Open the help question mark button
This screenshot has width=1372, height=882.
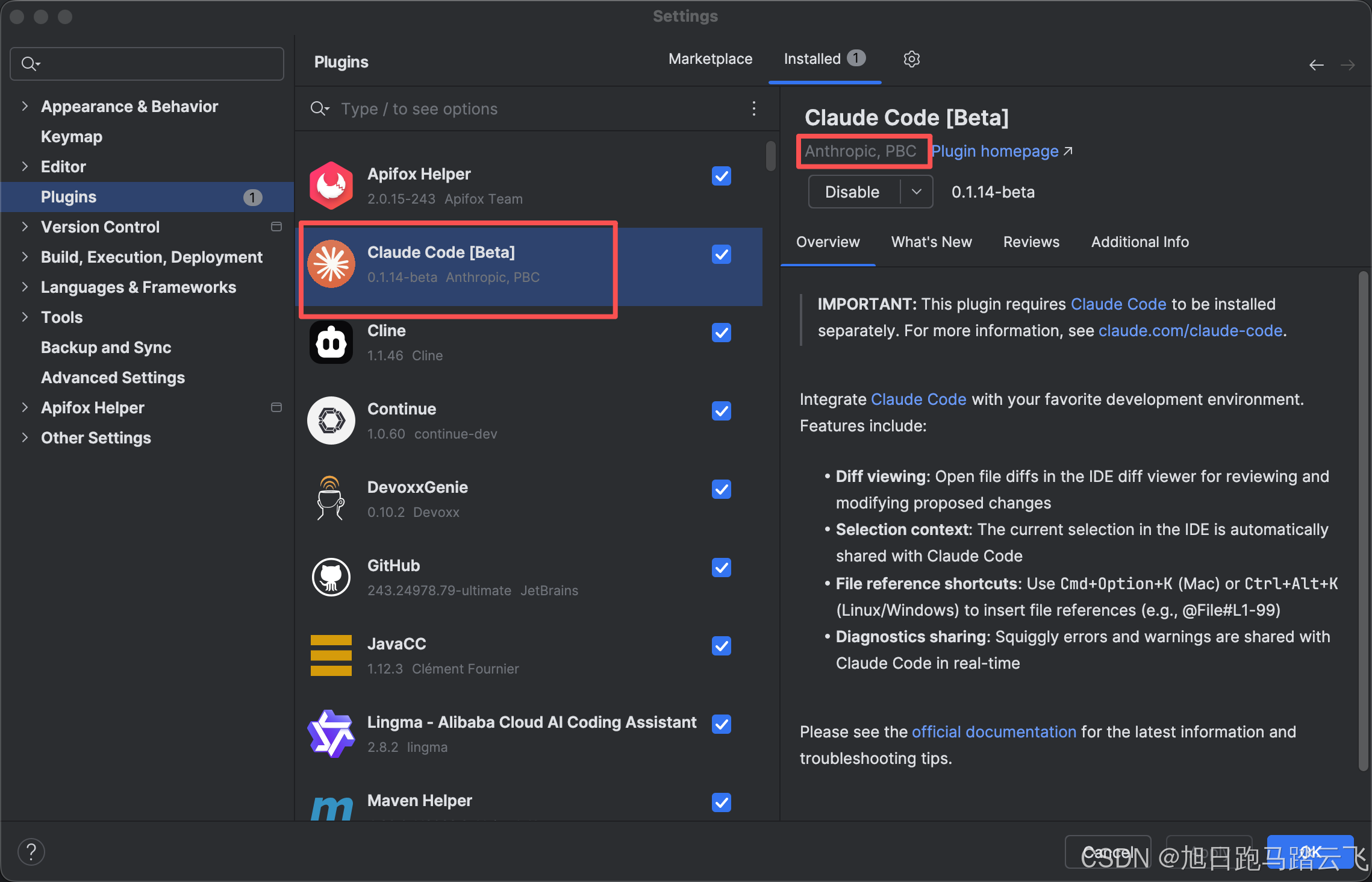tap(31, 852)
